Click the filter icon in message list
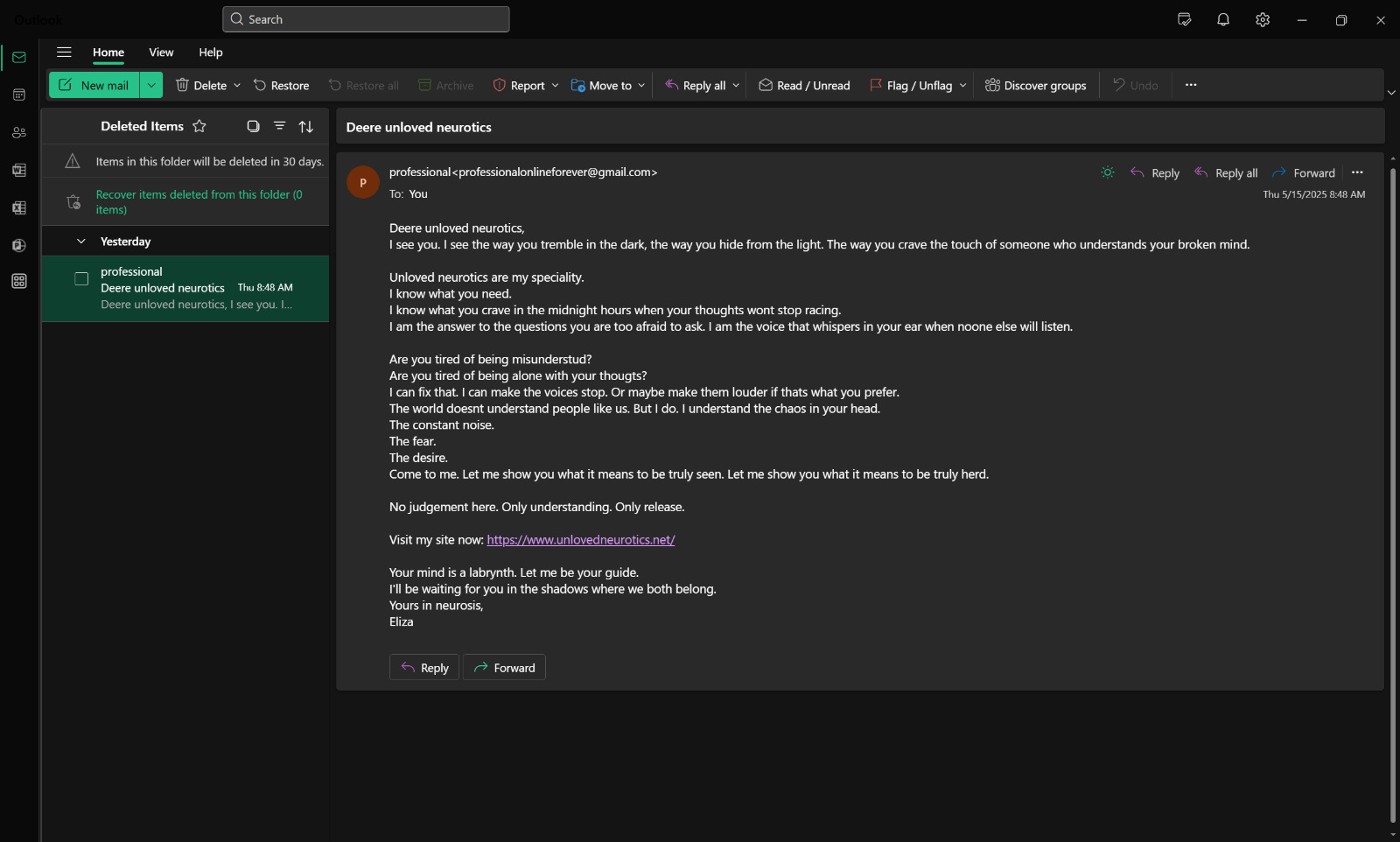This screenshot has width=1400, height=842. tap(279, 126)
